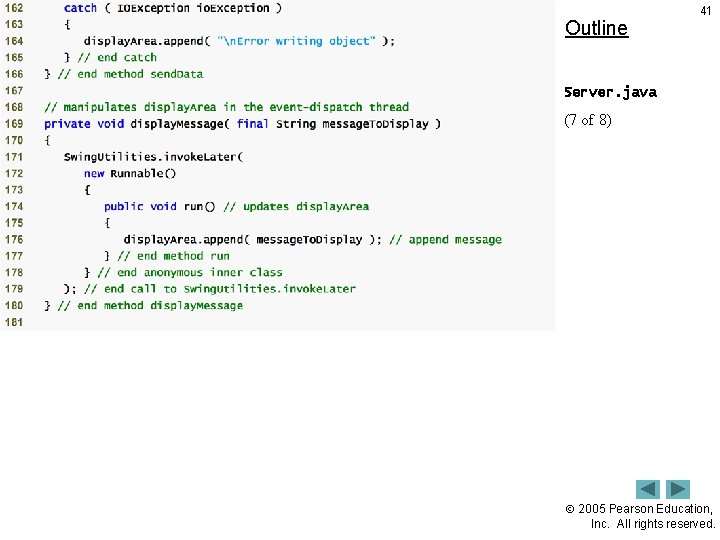Click the SwingUtilities.invokeLater( call
Viewport: 720px width, 540px height.
click(153, 157)
